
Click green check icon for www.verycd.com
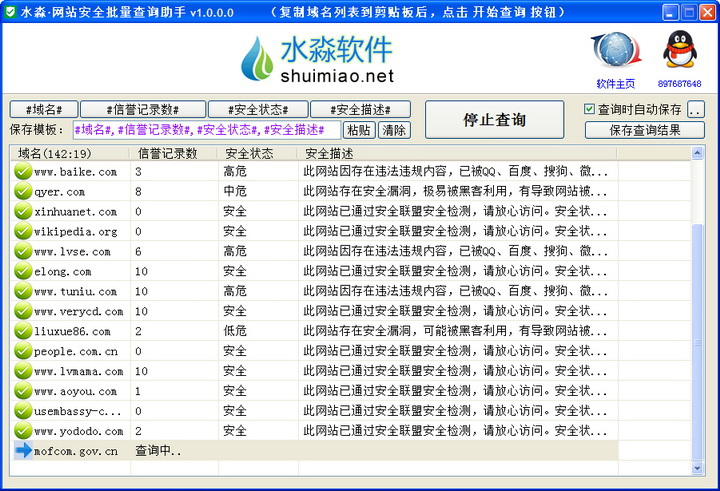click(23, 311)
